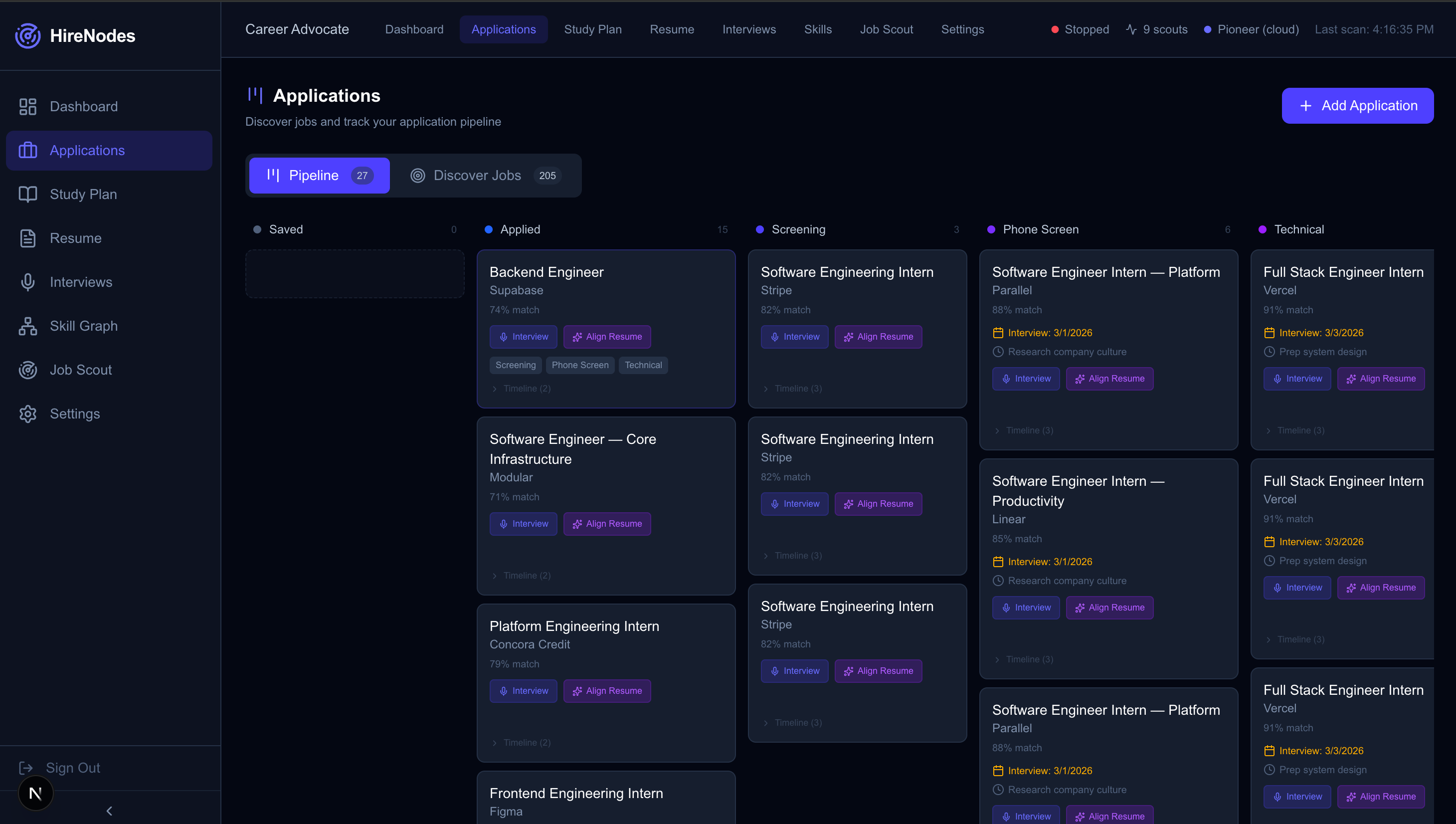Click the Add Application button
Screen dimensions: 1456x824
click(1357, 105)
